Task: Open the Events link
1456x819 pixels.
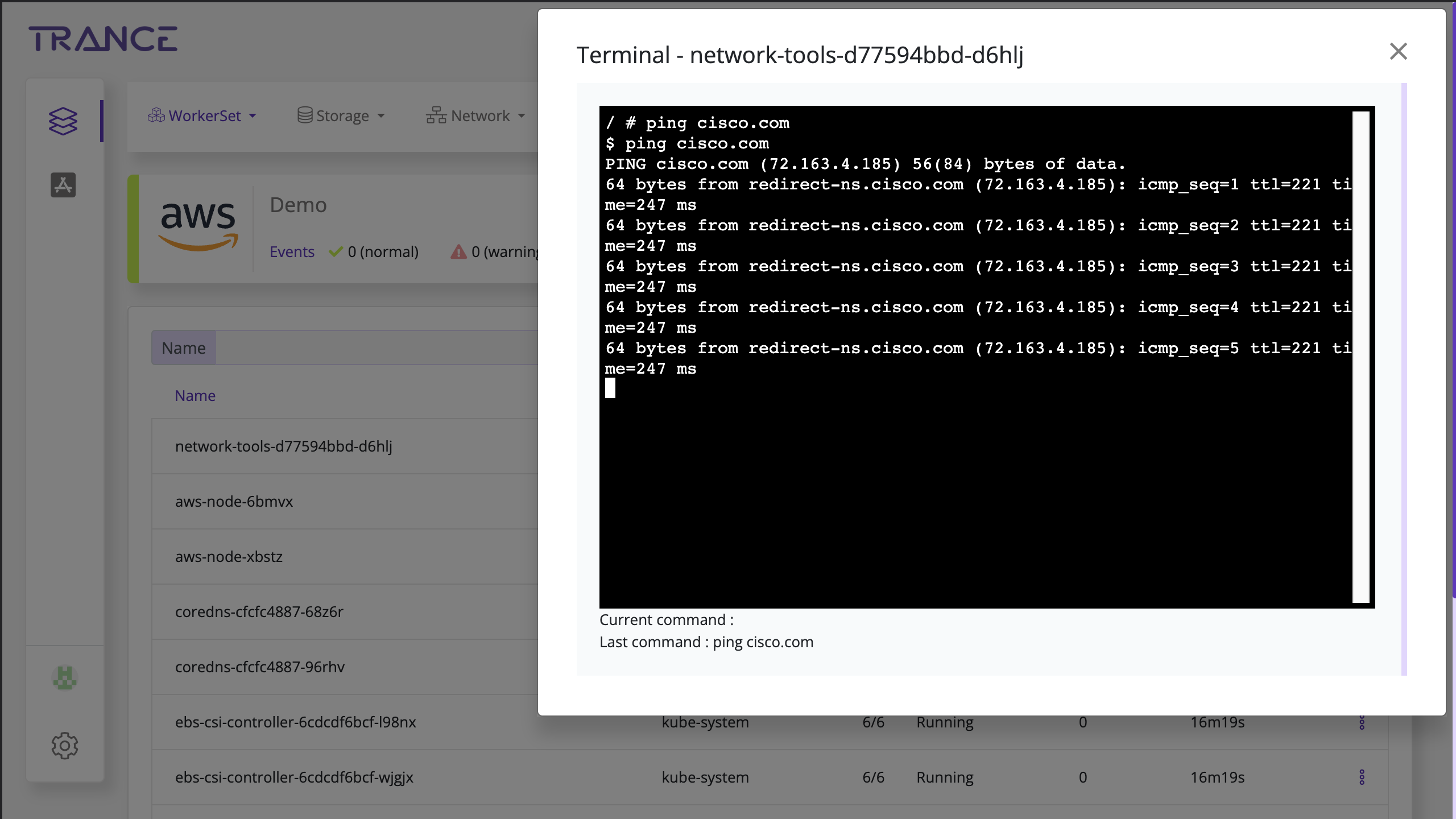Action: click(x=292, y=251)
